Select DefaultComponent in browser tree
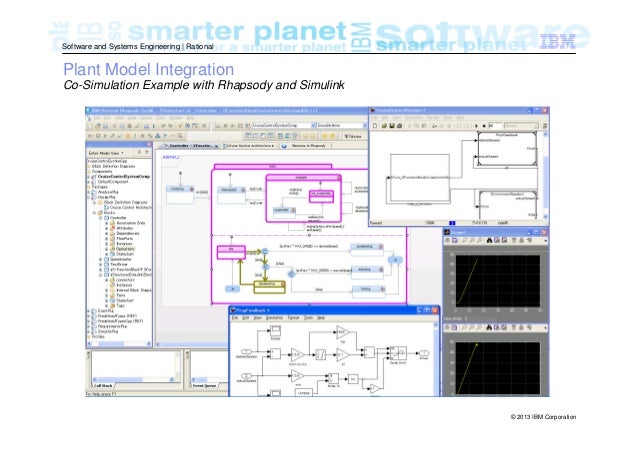 click(x=112, y=182)
